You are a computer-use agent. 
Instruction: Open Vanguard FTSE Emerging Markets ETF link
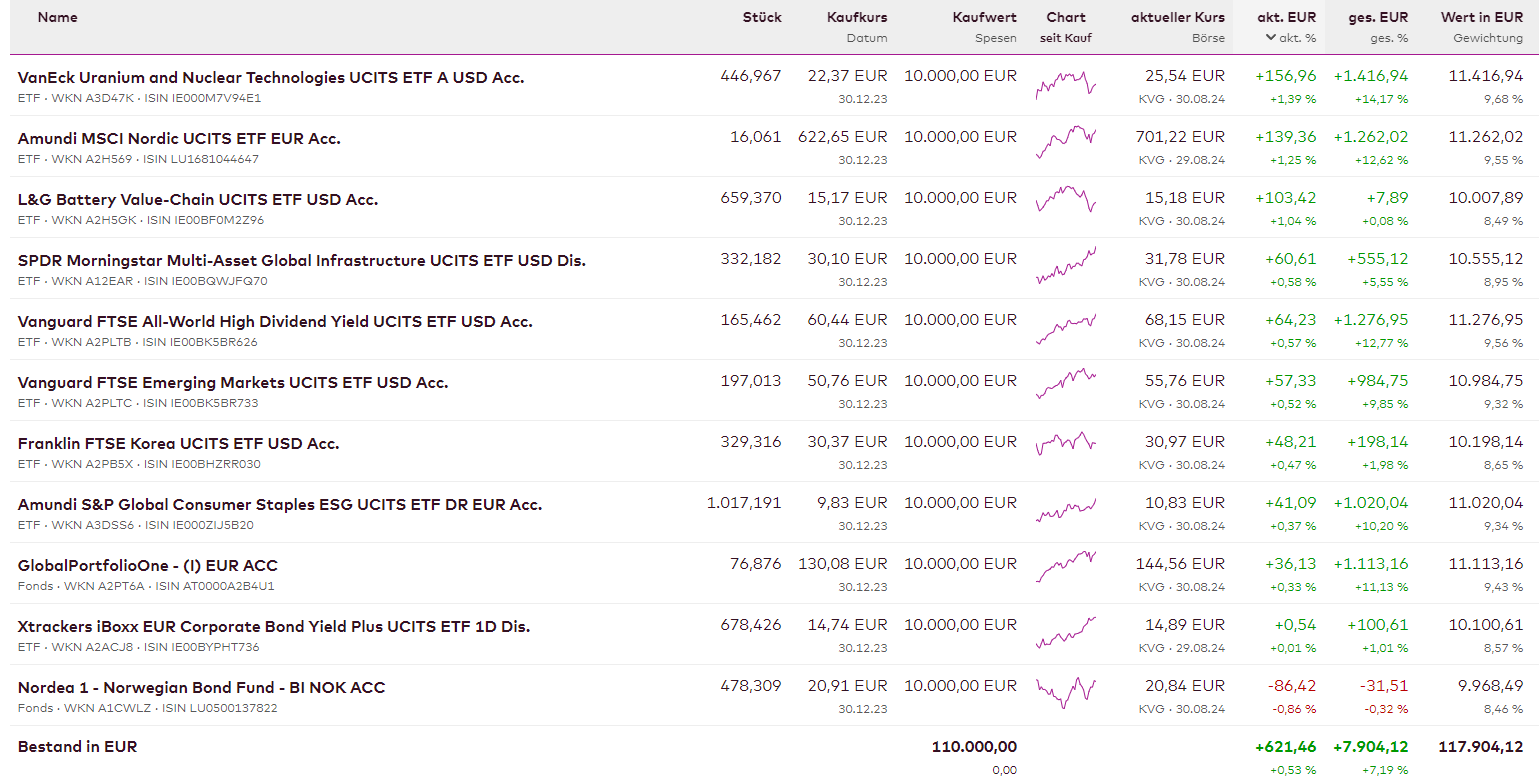pos(233,383)
